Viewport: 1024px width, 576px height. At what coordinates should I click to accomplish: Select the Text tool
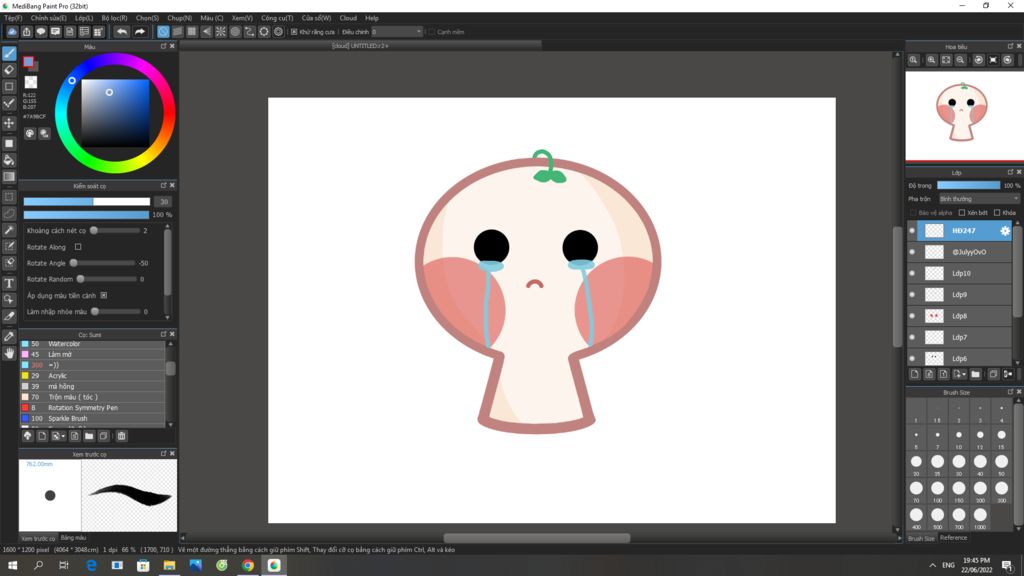9,283
